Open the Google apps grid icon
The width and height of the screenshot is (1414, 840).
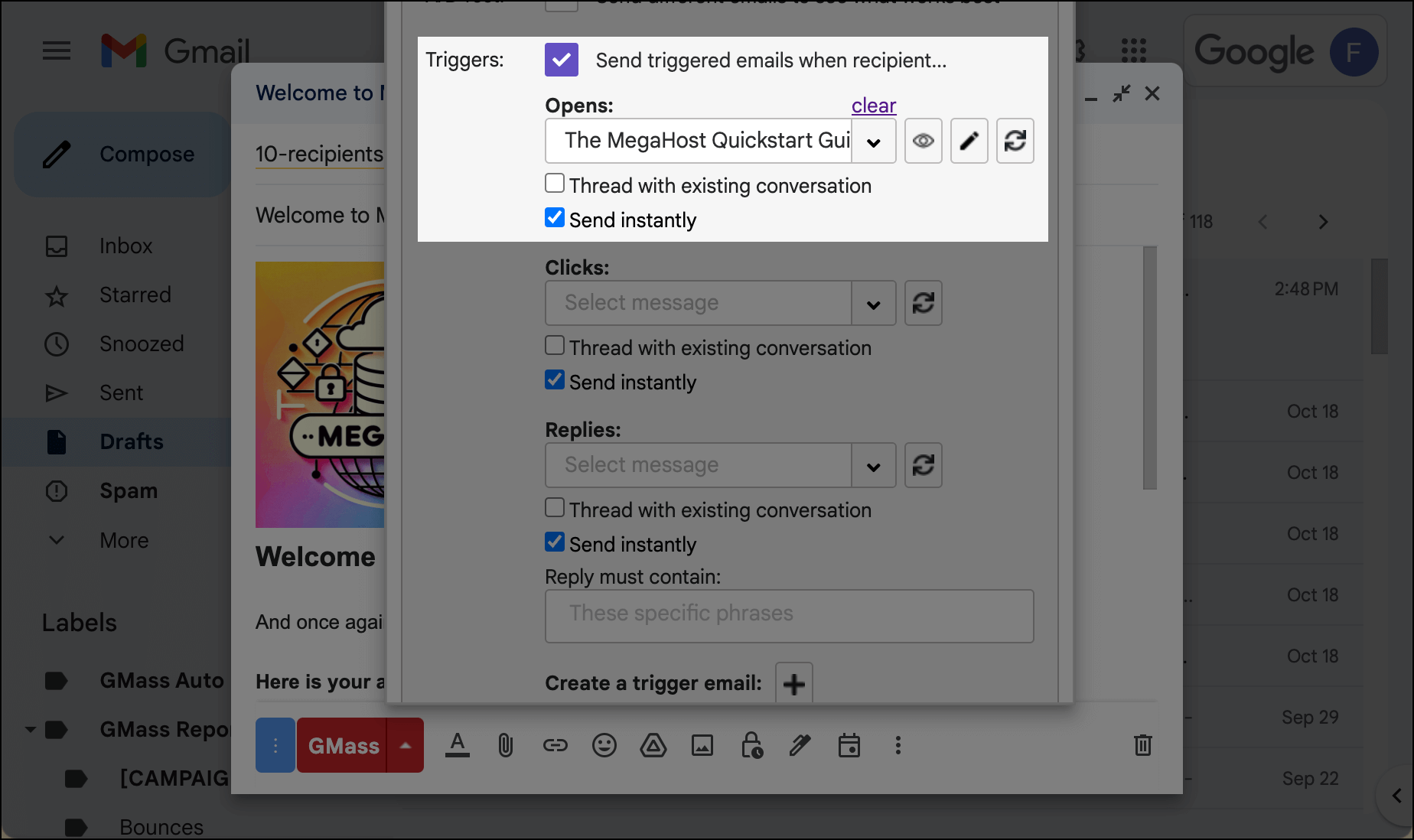click(1133, 51)
